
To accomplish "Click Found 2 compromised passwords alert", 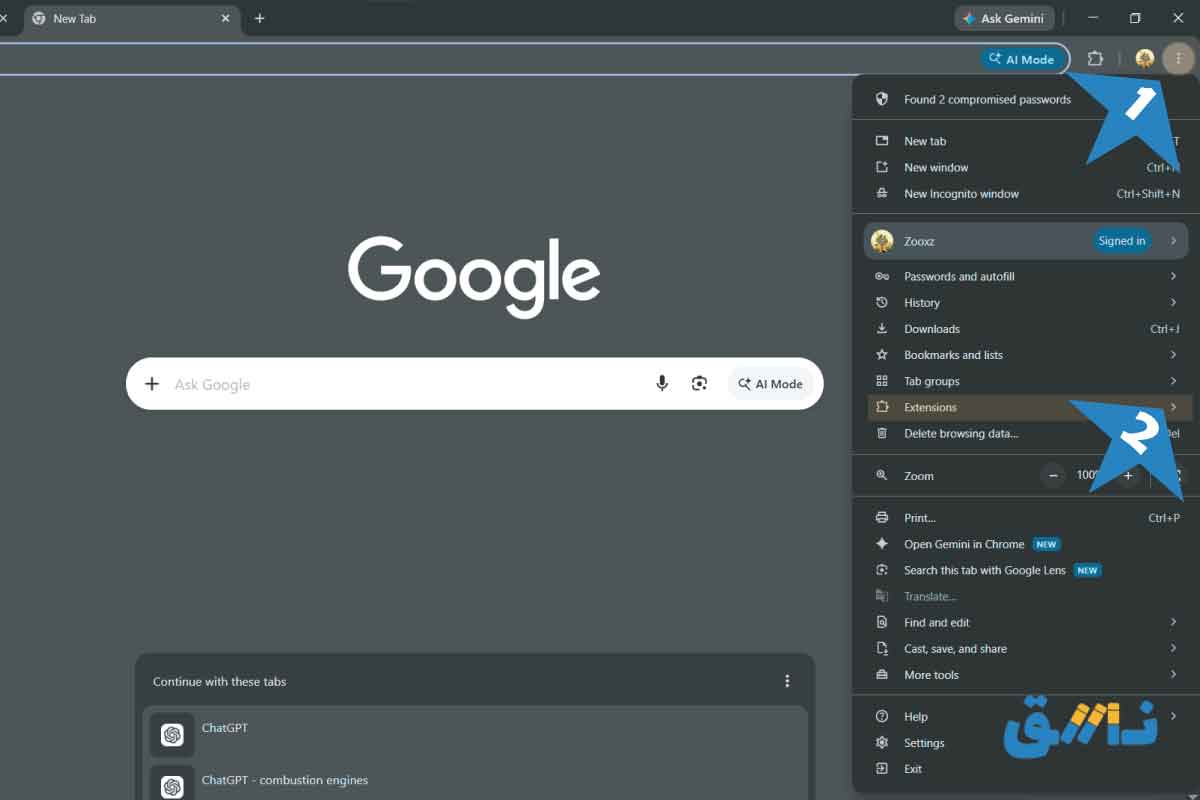I will click(x=1025, y=99).
